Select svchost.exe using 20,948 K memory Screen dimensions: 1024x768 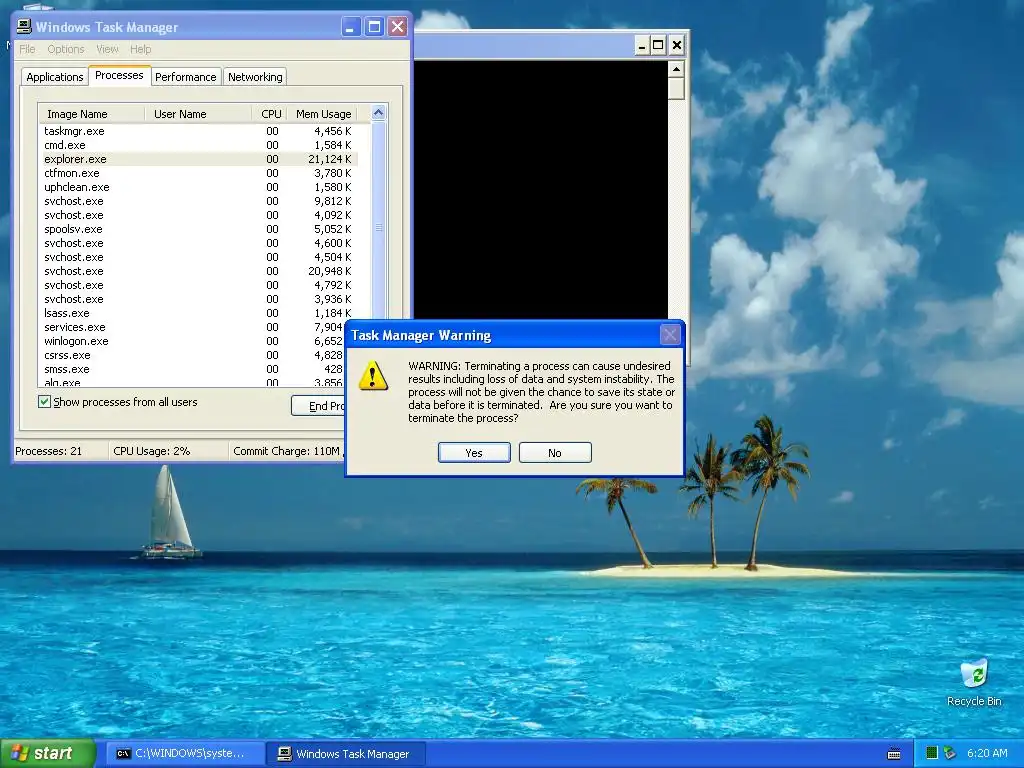(199, 271)
